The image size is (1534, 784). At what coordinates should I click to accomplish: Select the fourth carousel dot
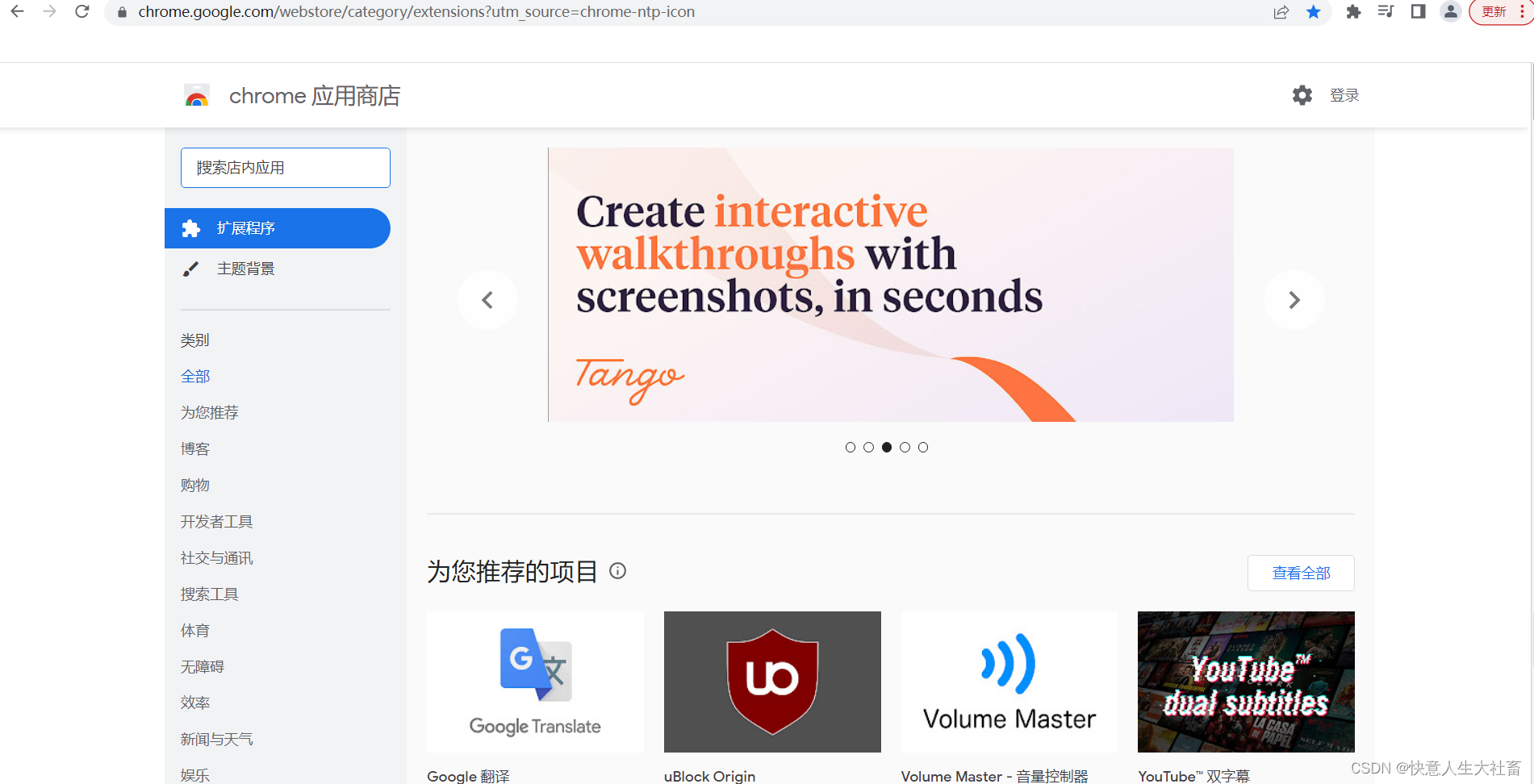(905, 448)
